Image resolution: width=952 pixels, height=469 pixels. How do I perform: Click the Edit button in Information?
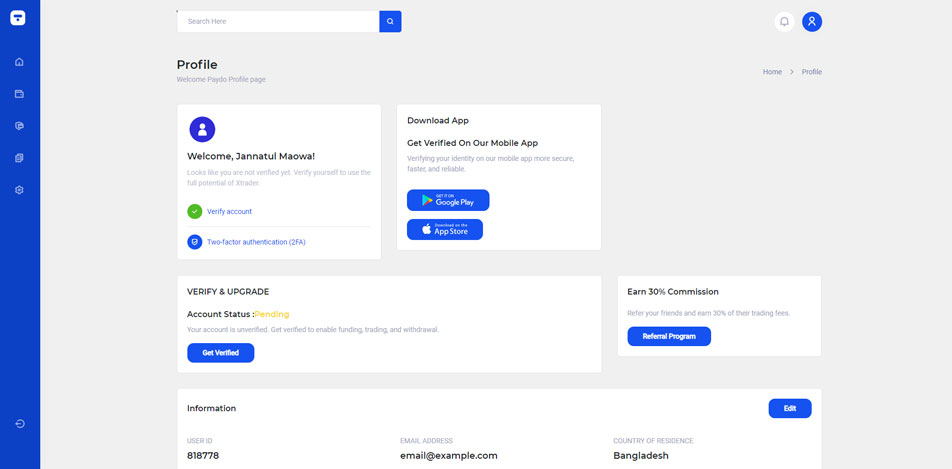[790, 408]
